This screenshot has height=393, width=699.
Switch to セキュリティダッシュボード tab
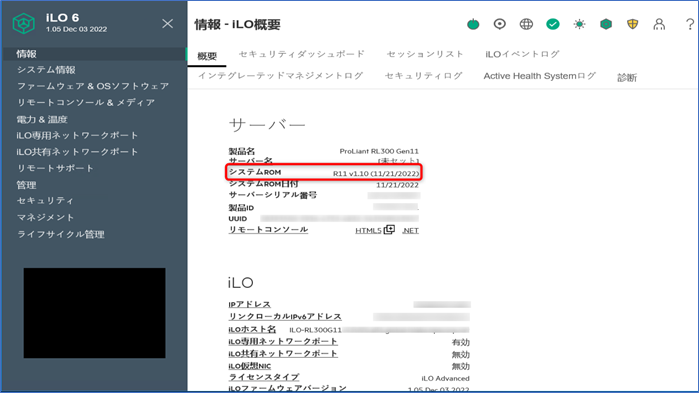pos(302,54)
